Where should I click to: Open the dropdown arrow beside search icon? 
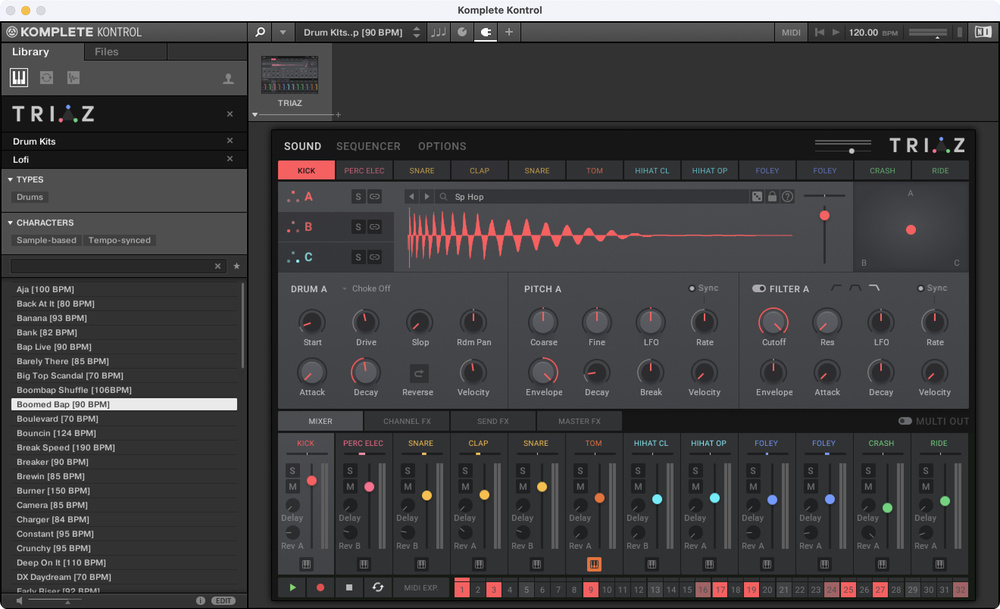(x=283, y=32)
